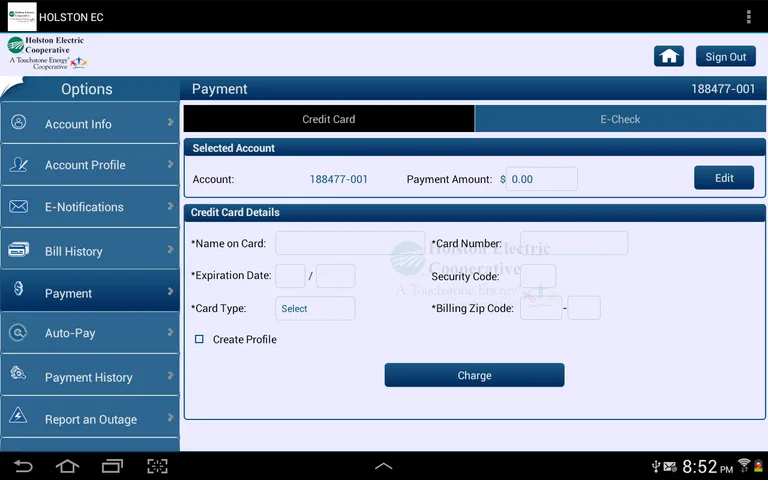Image resolution: width=768 pixels, height=480 pixels.
Task: Tap the Charge button
Action: [474, 375]
